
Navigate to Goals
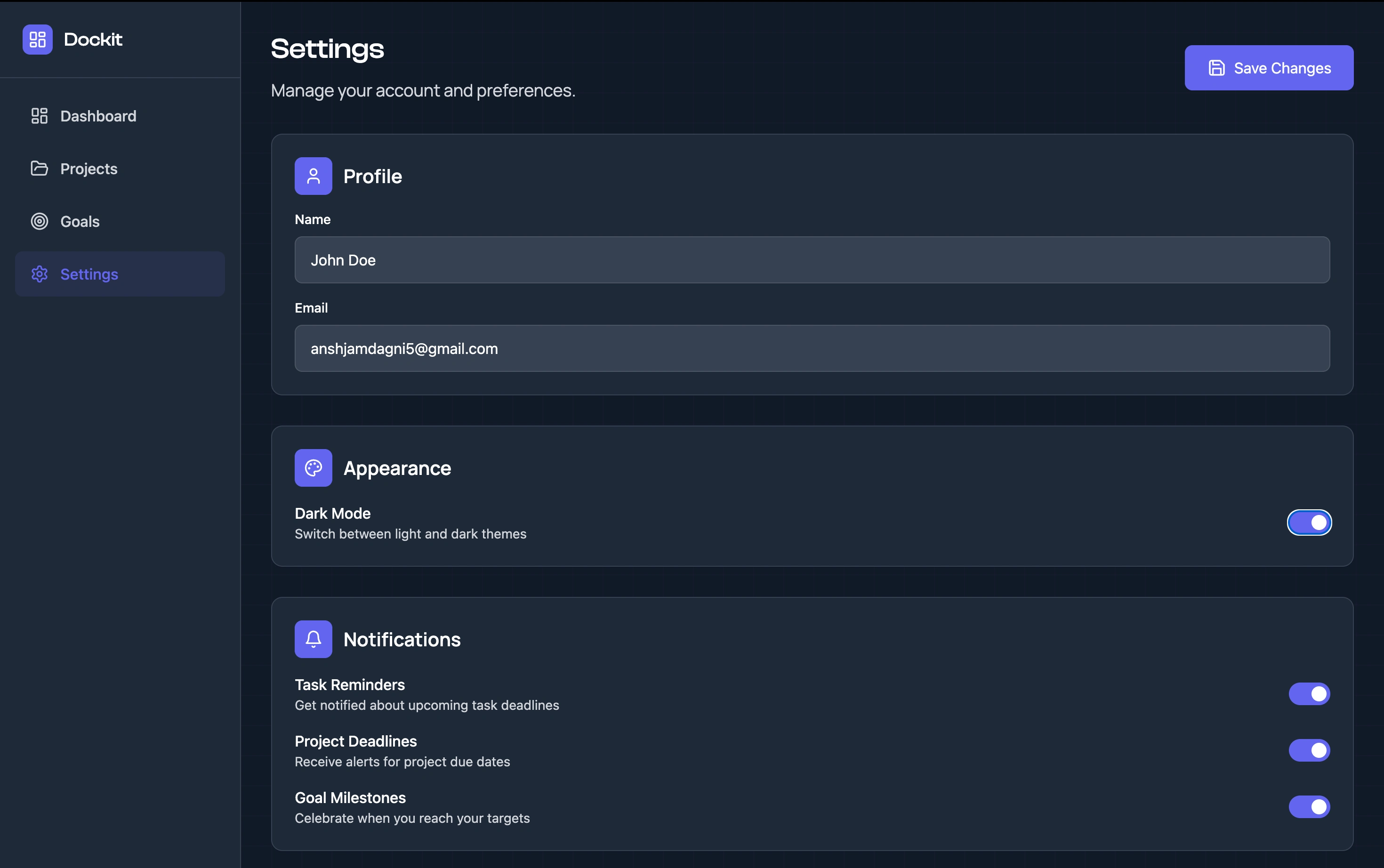click(120, 222)
